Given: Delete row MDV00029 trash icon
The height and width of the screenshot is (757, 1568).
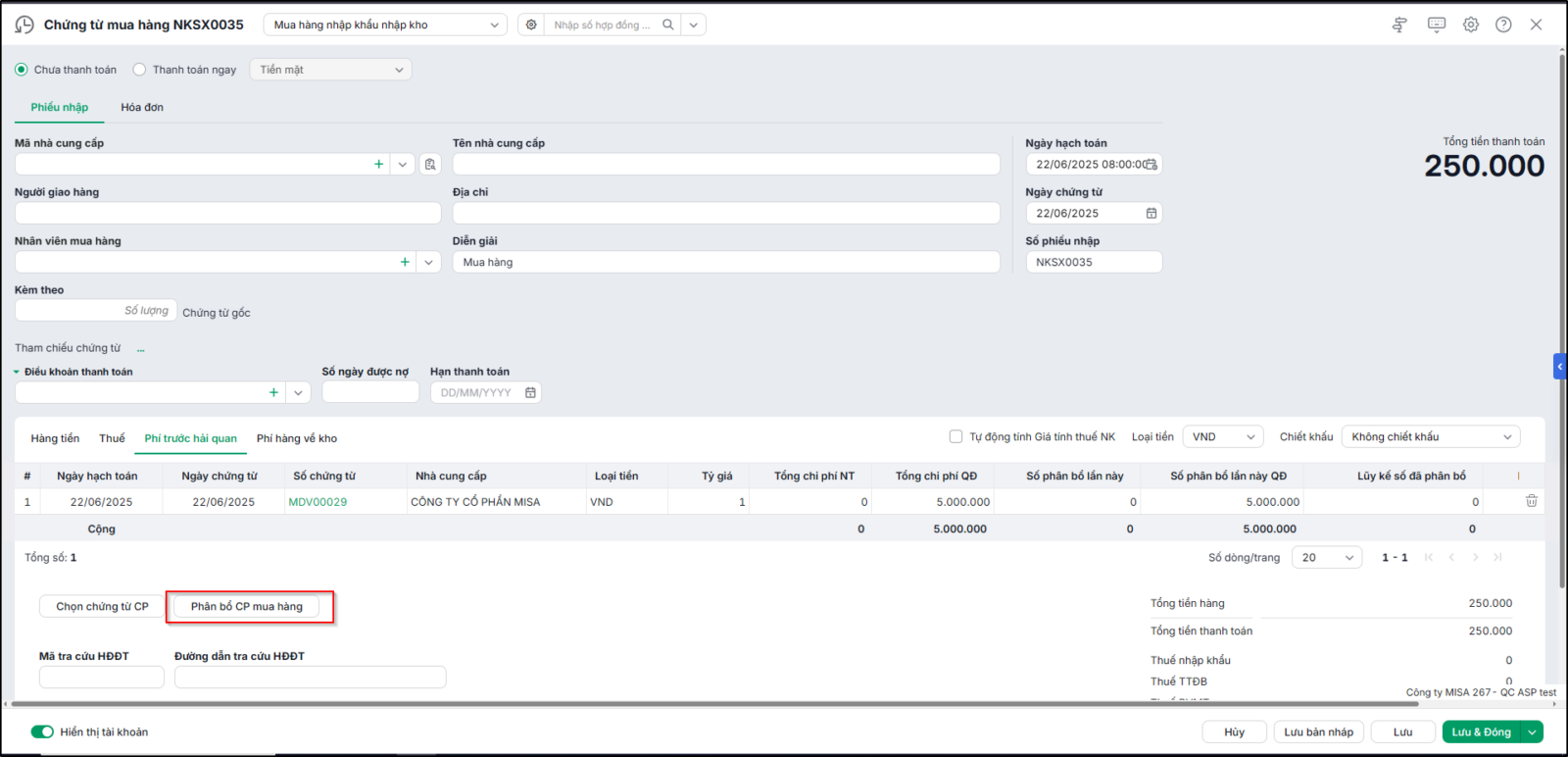Looking at the screenshot, I should coord(1532,501).
